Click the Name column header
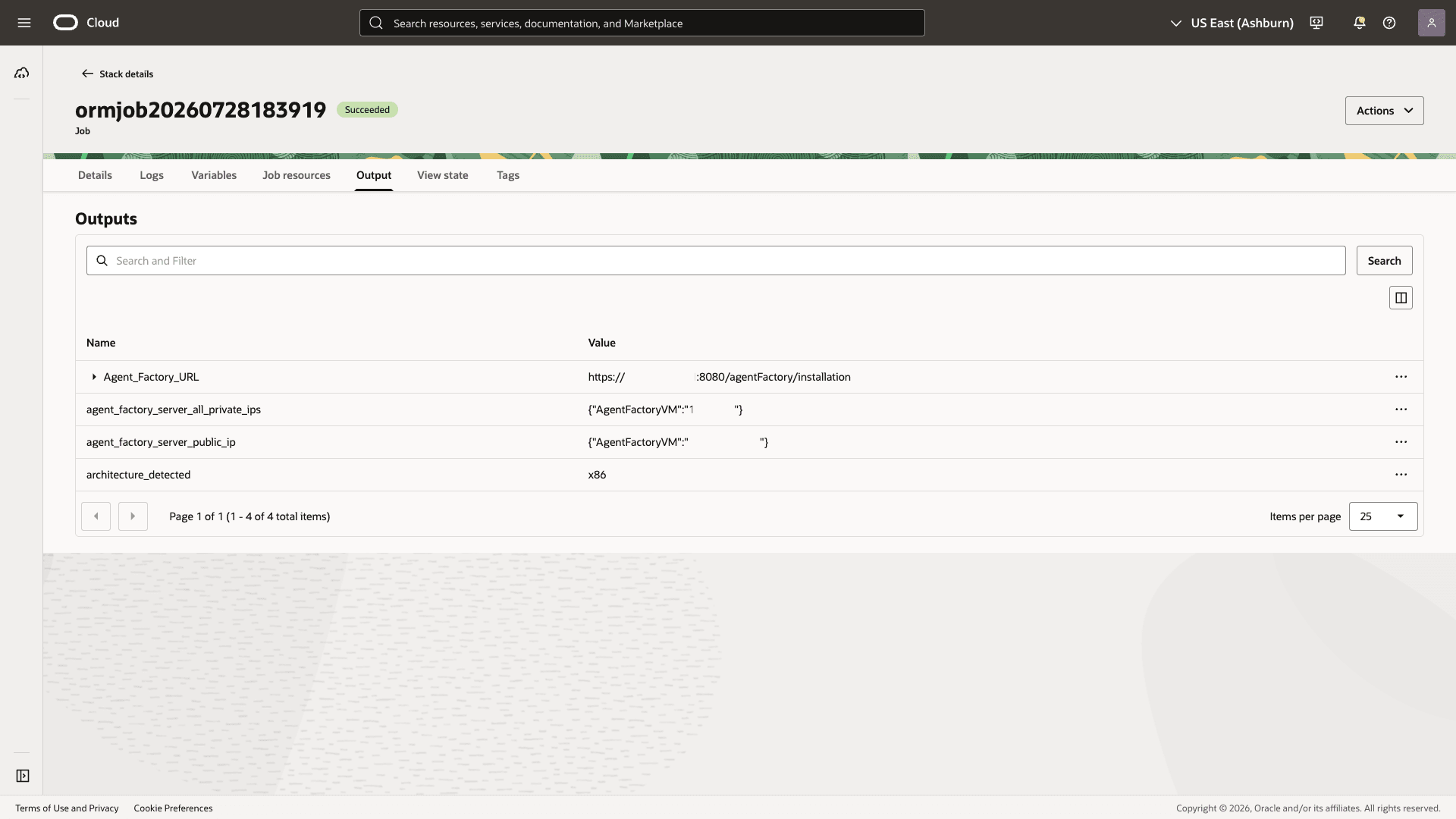Viewport: 1456px width, 819px height. pyautogui.click(x=101, y=343)
